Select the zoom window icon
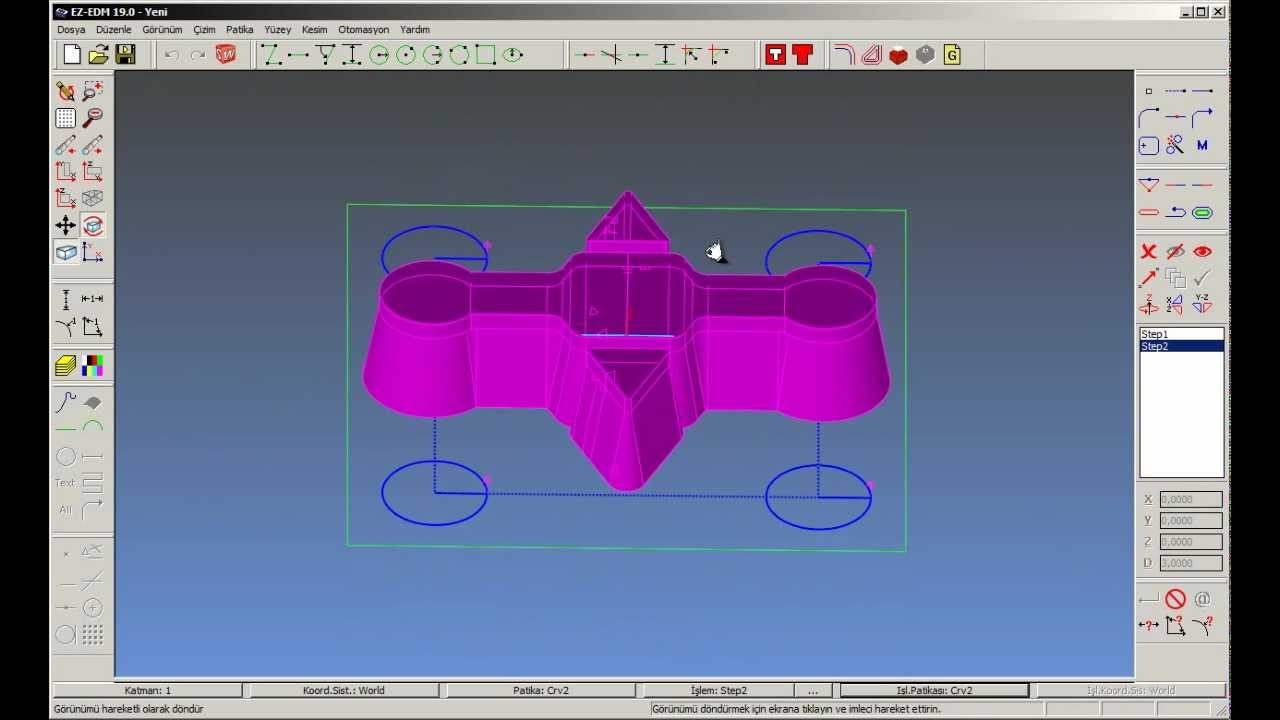Screen dimensions: 1280x720 click(92, 91)
